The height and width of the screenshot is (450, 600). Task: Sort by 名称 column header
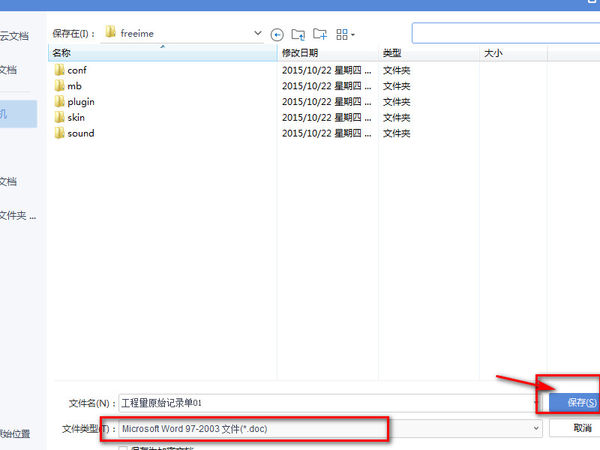tap(163, 53)
